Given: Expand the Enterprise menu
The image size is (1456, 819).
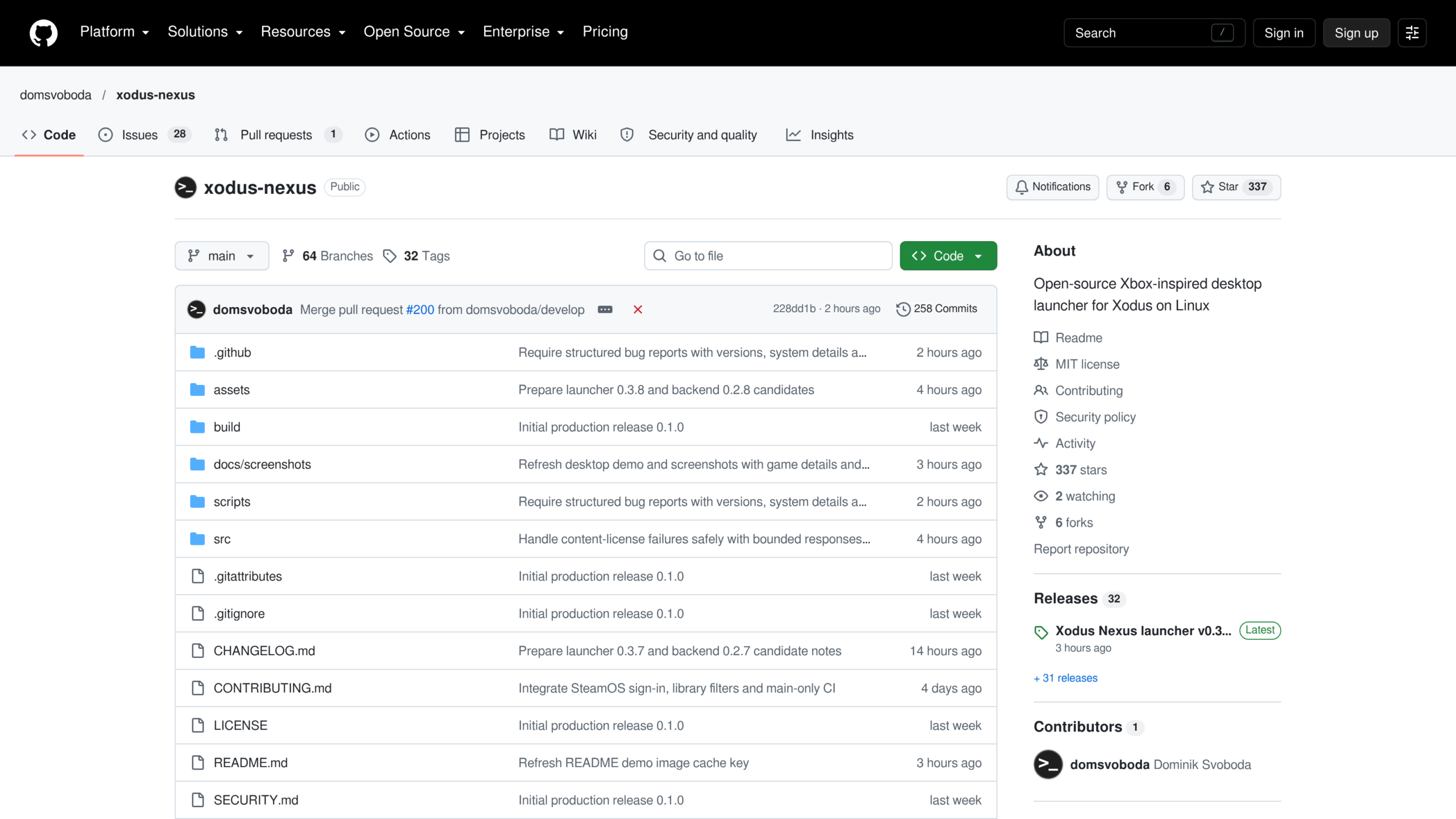Looking at the screenshot, I should point(523,32).
